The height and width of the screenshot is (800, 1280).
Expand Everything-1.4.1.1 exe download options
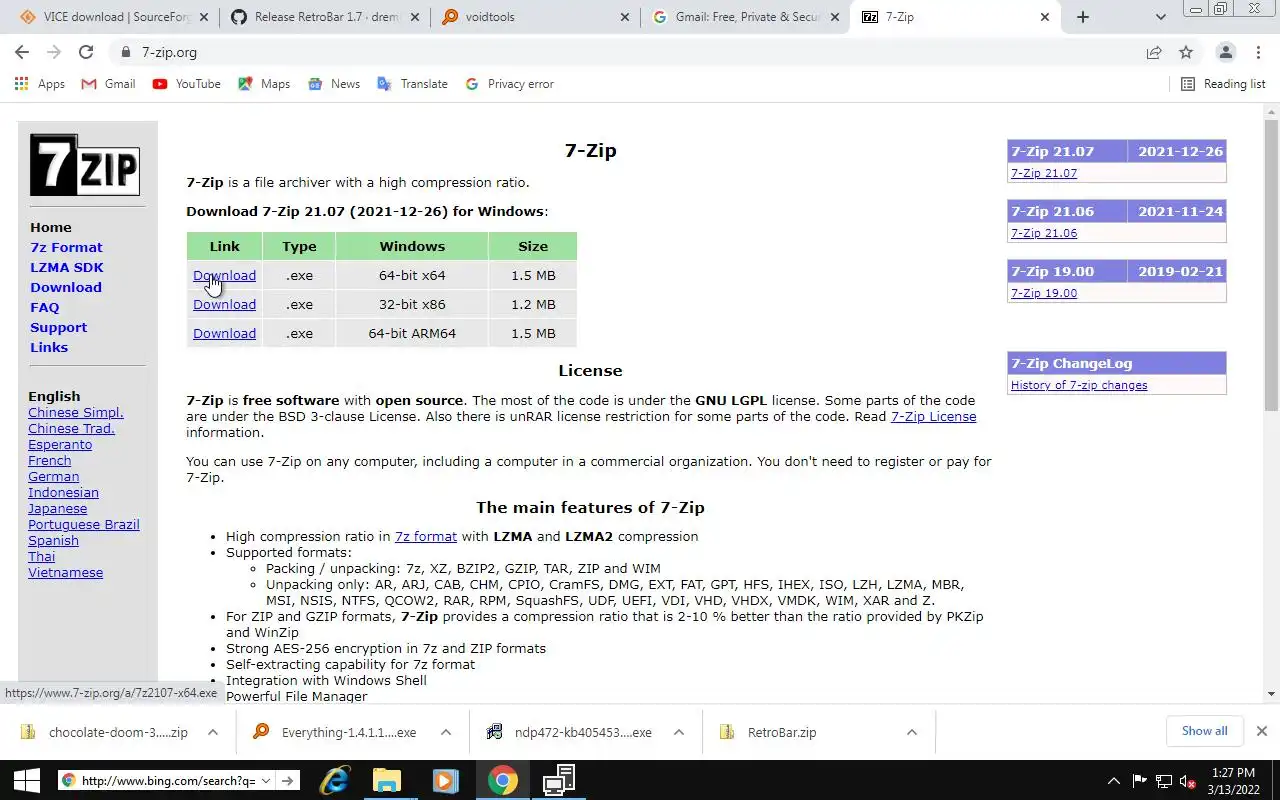coord(446,732)
